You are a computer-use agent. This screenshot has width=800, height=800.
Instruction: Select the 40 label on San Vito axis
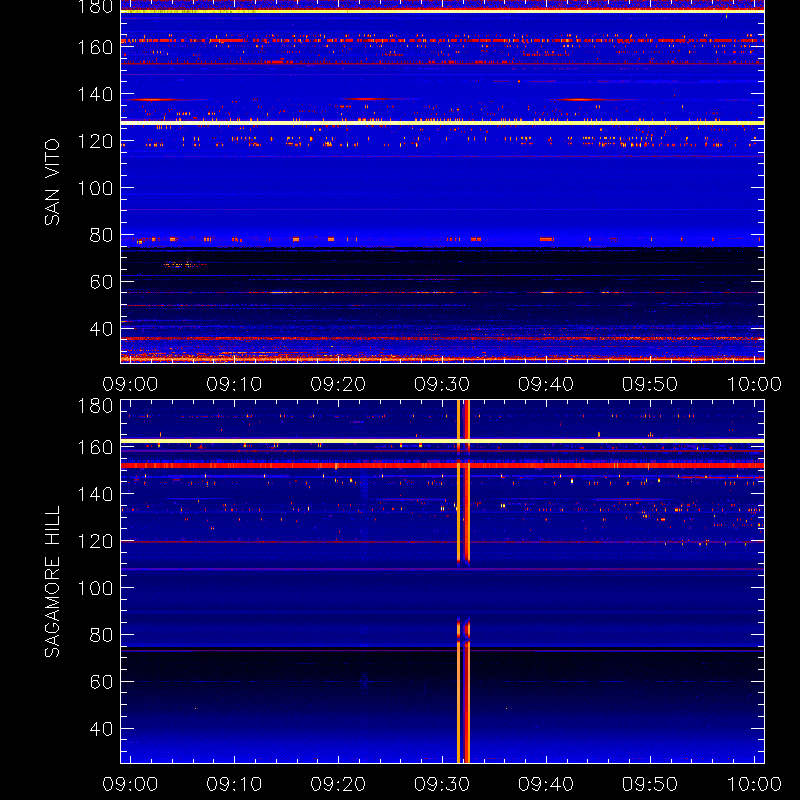(102, 329)
